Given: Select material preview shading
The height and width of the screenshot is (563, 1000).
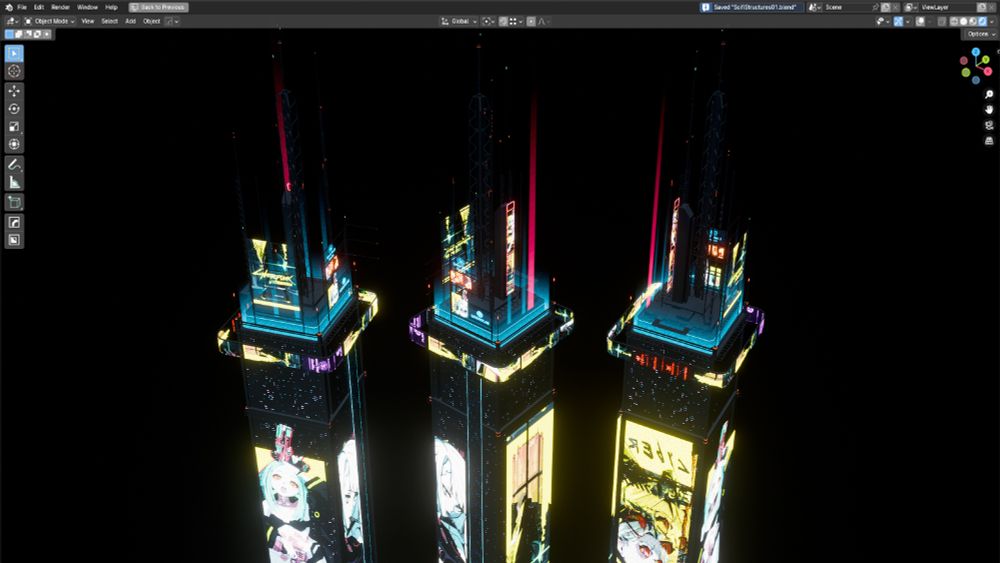Looking at the screenshot, I should (973, 21).
